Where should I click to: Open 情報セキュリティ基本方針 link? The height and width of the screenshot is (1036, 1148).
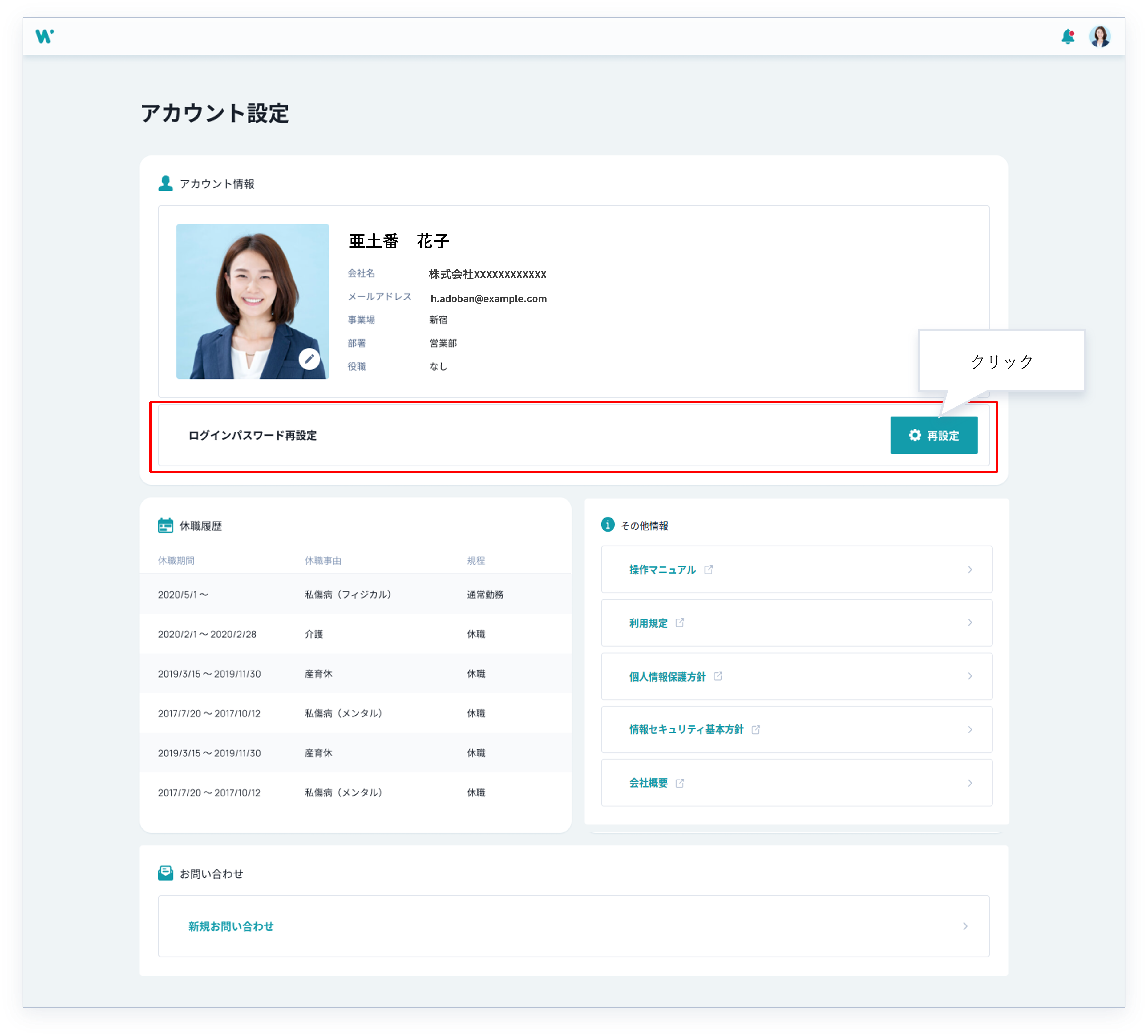(686, 730)
